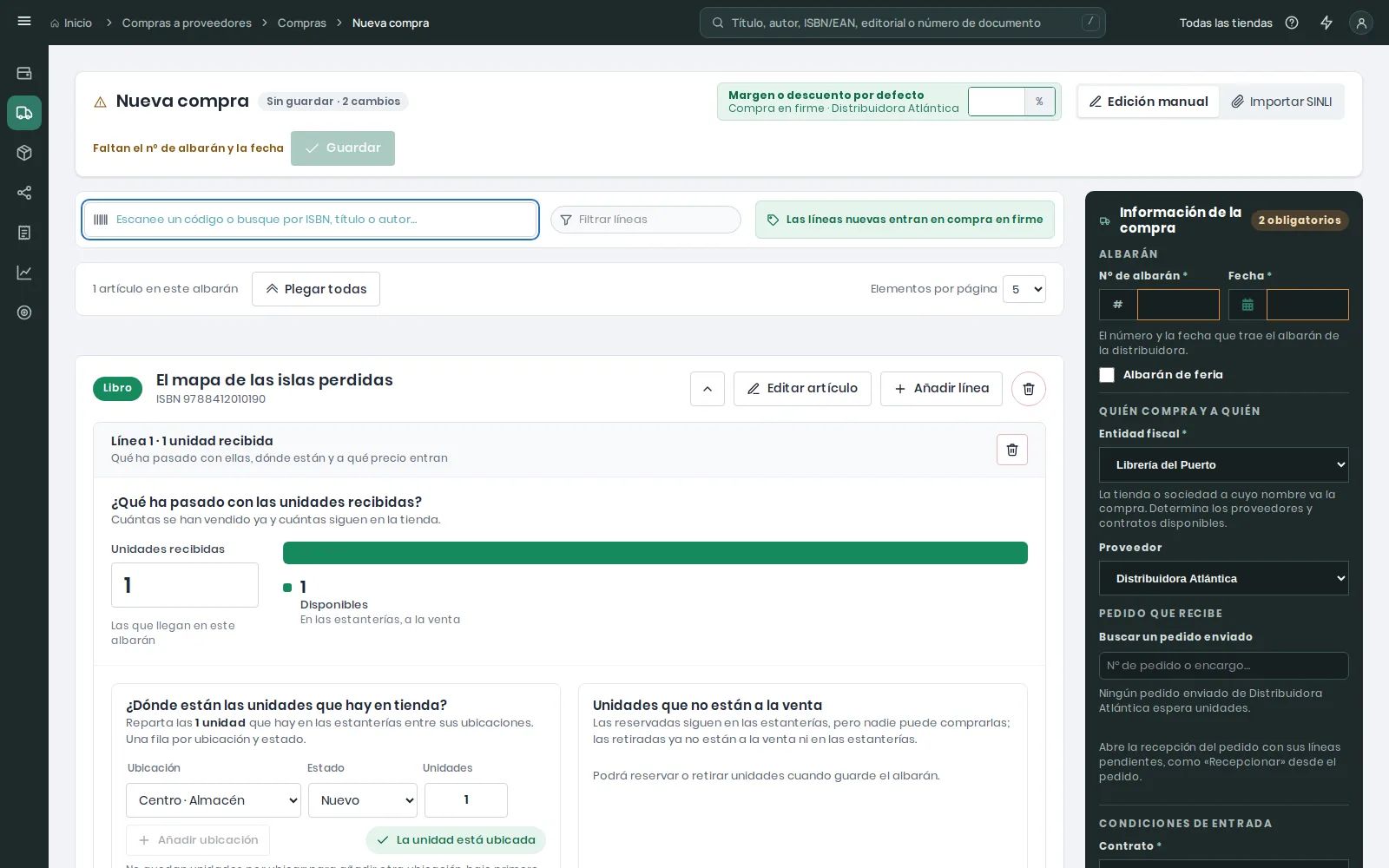The height and width of the screenshot is (868, 1389).
Task: Open the Proveedor dropdown
Action: point(1224,578)
